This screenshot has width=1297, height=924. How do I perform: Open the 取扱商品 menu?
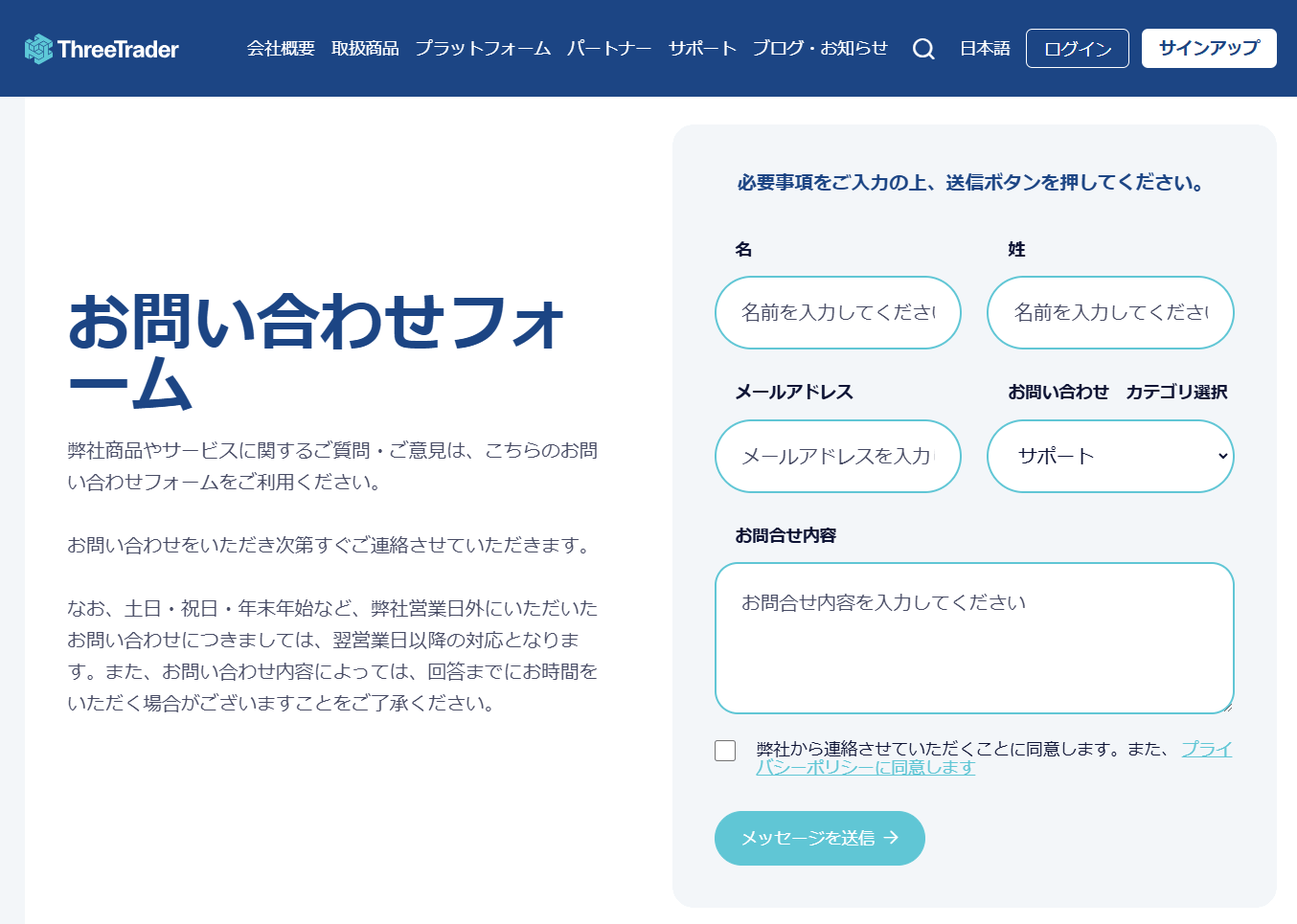click(365, 48)
